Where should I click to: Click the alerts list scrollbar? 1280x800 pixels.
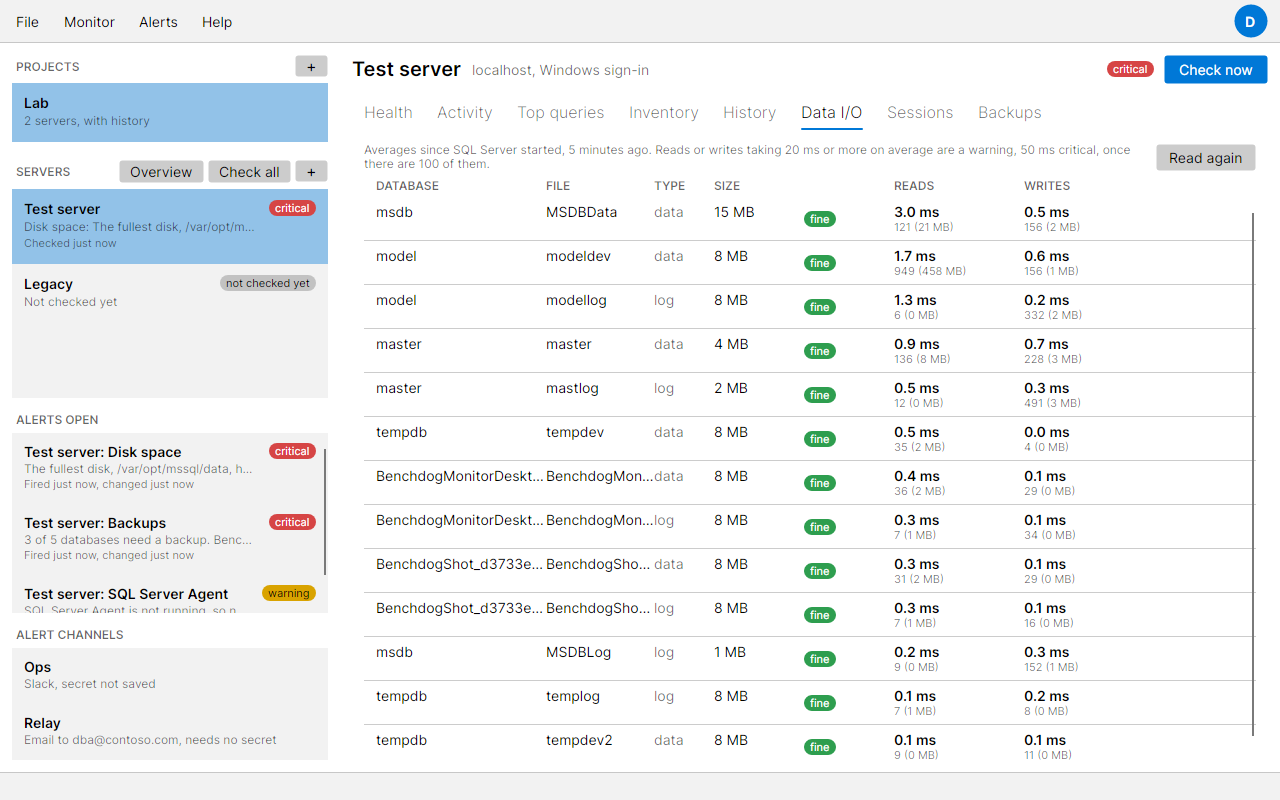point(325,512)
